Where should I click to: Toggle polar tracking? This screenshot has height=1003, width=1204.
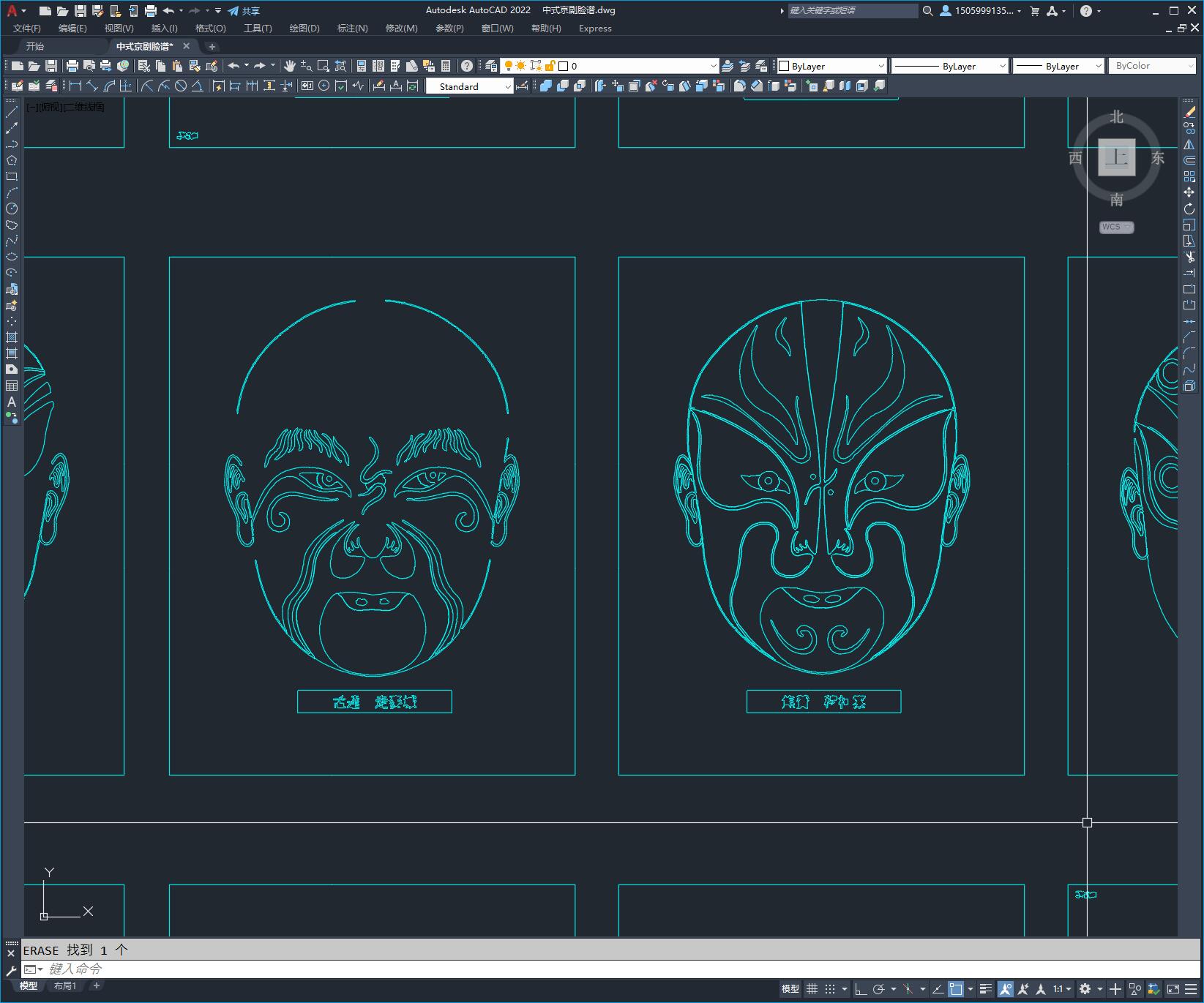[878, 989]
